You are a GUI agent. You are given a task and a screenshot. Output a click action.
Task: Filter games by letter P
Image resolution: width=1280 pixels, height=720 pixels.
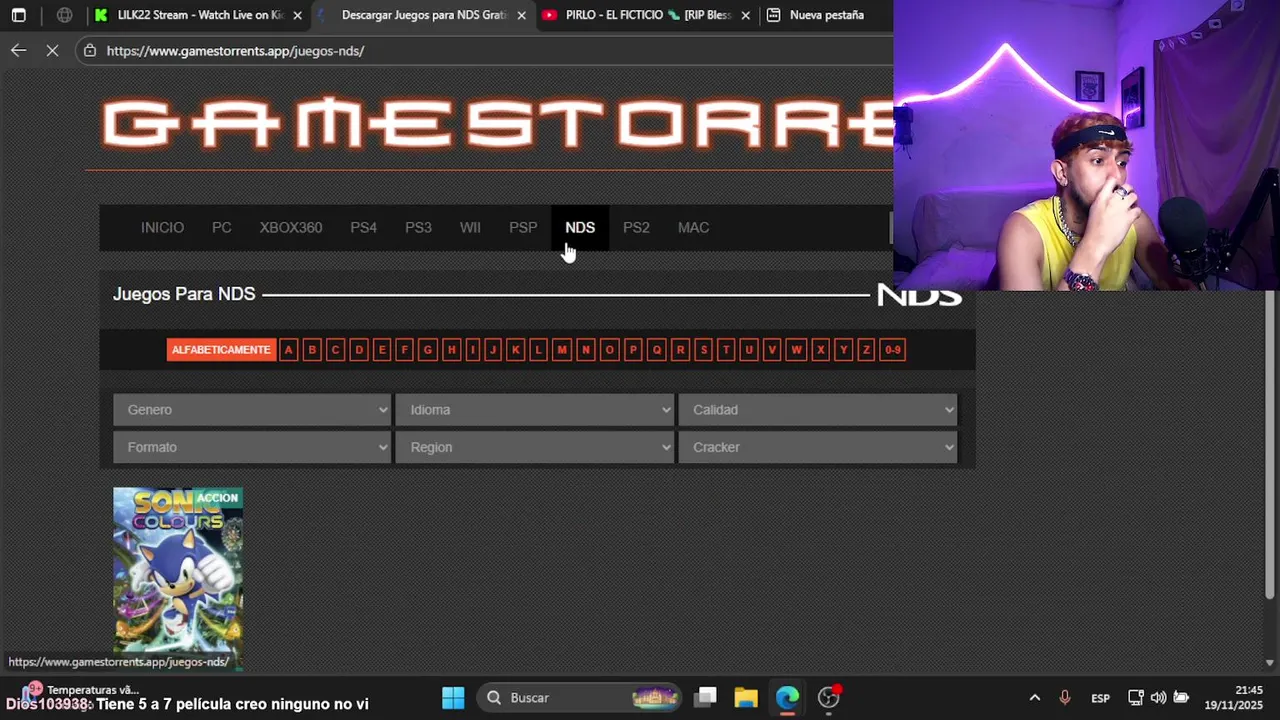(x=633, y=349)
